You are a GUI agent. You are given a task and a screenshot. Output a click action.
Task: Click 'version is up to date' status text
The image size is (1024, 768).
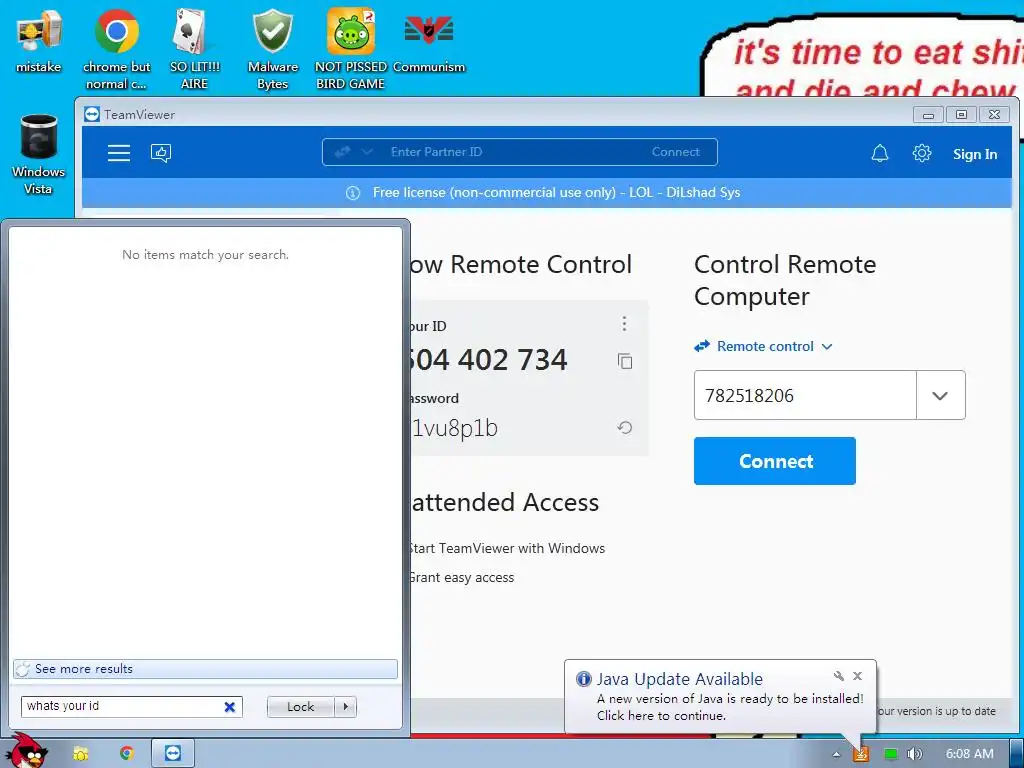pyautogui.click(x=936, y=711)
